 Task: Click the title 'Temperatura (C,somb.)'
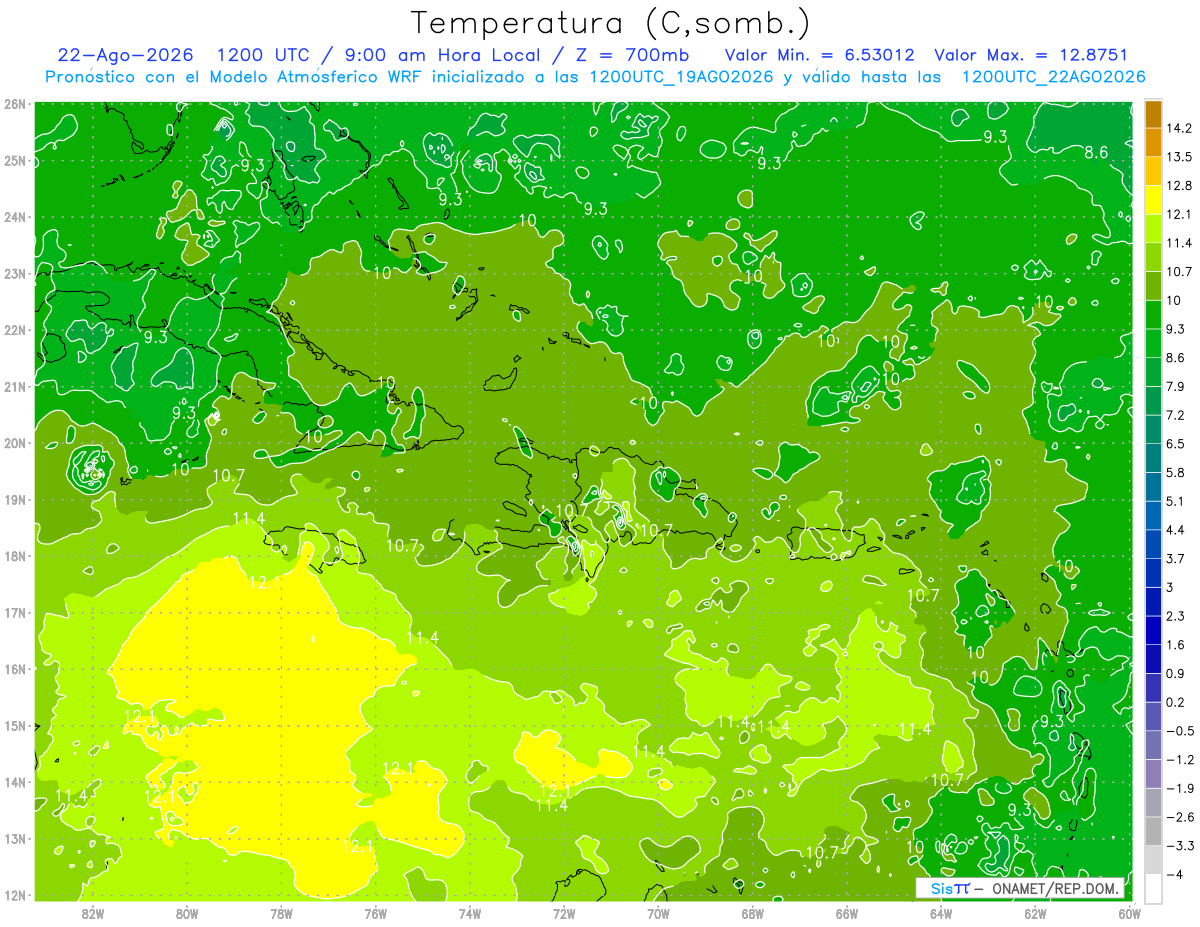pos(610,23)
